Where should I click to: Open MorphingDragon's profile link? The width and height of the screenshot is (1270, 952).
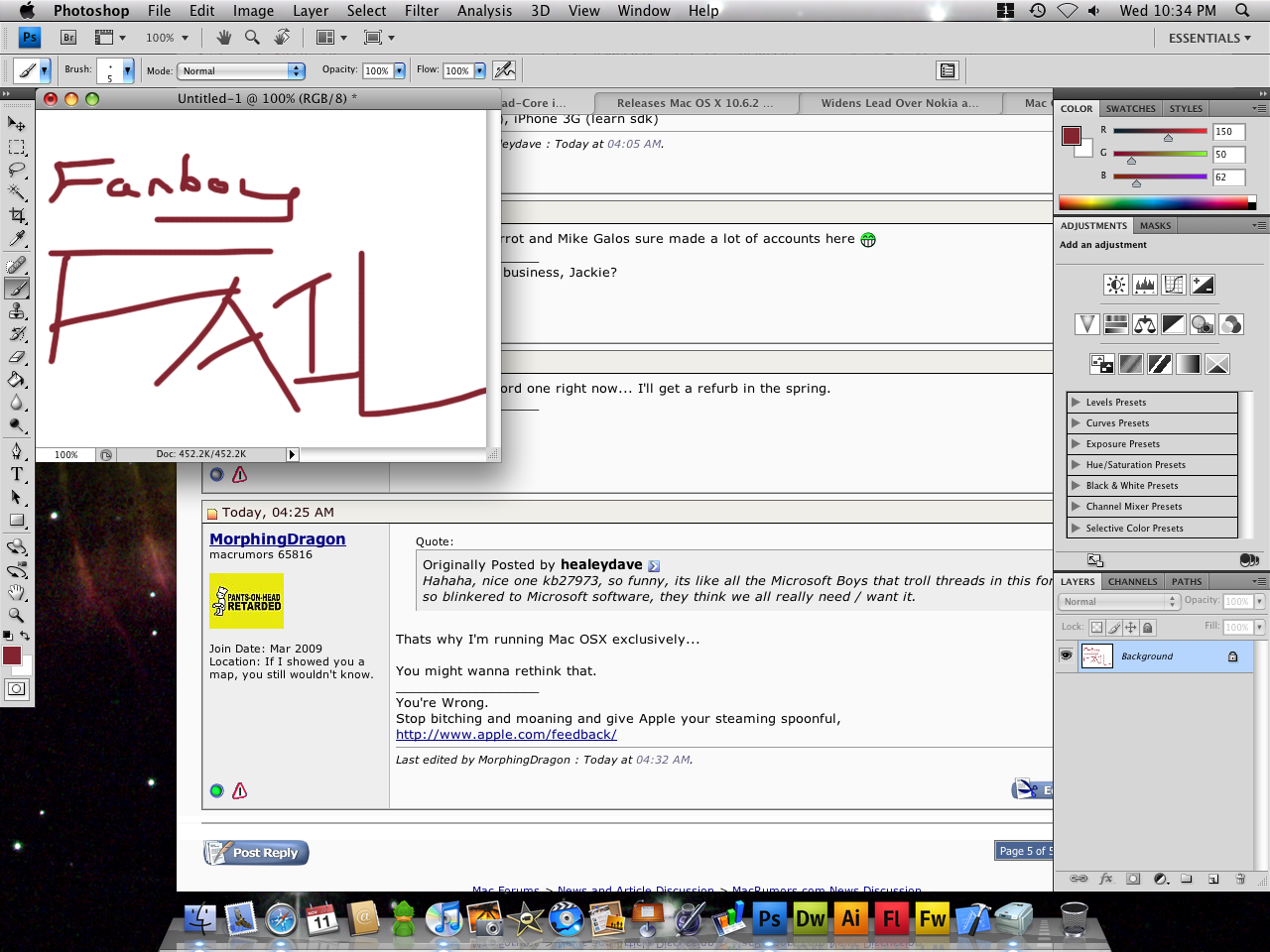click(278, 538)
